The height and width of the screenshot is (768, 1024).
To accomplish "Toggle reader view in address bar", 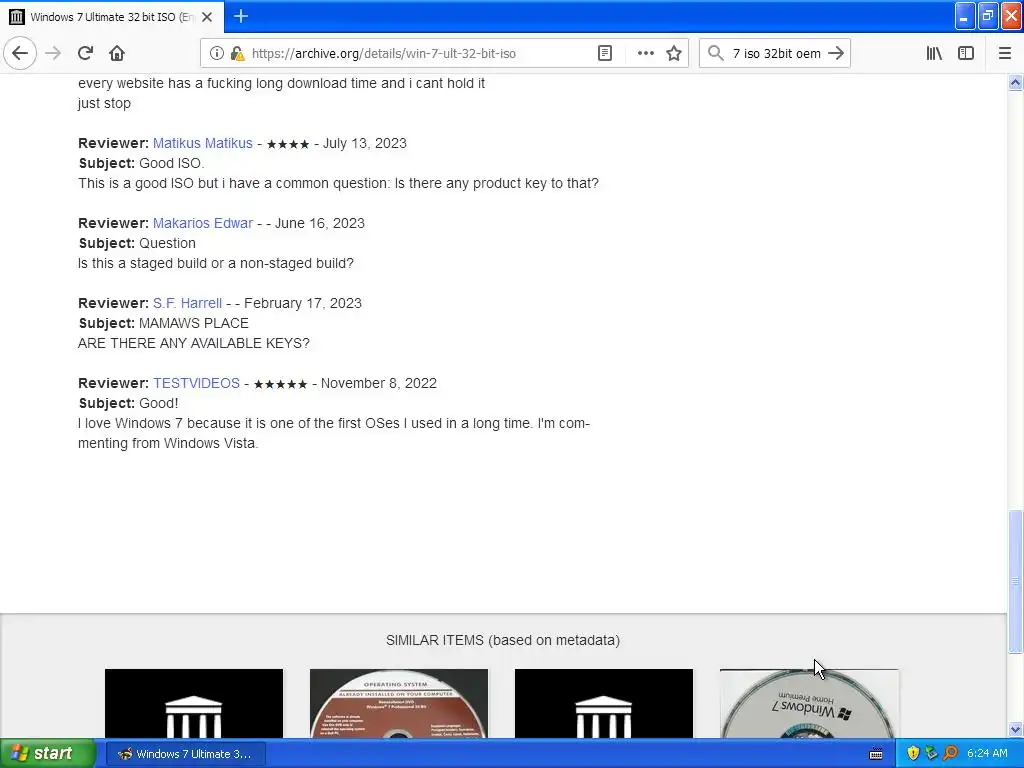I will [x=605, y=53].
